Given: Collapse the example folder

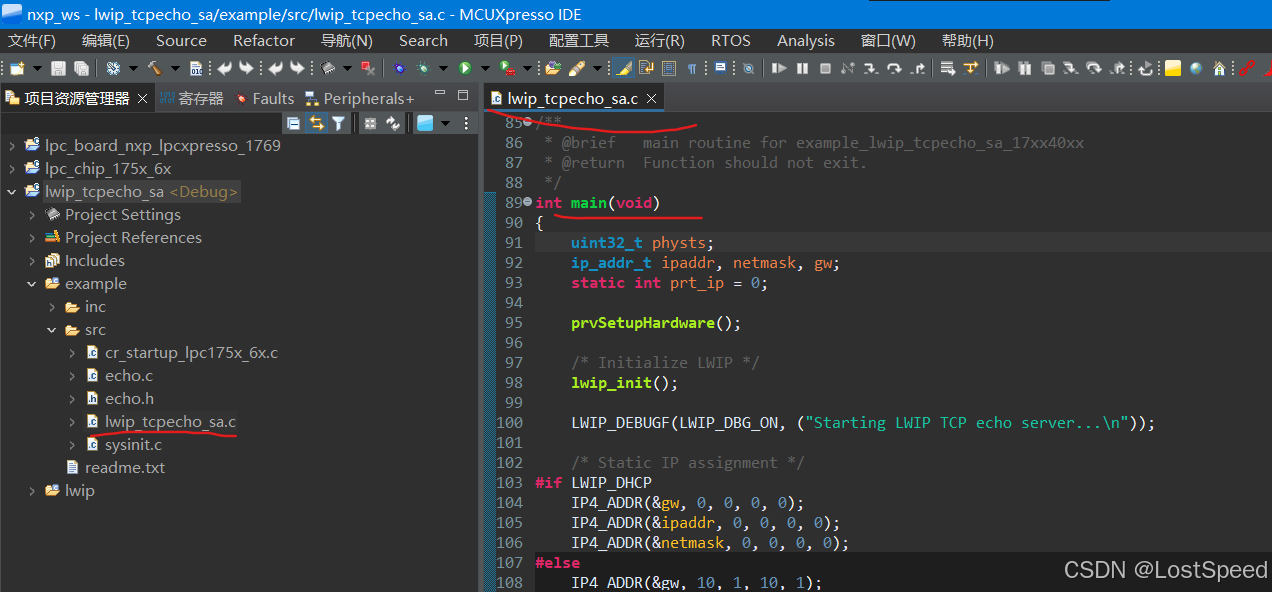Looking at the screenshot, I should click(32, 283).
